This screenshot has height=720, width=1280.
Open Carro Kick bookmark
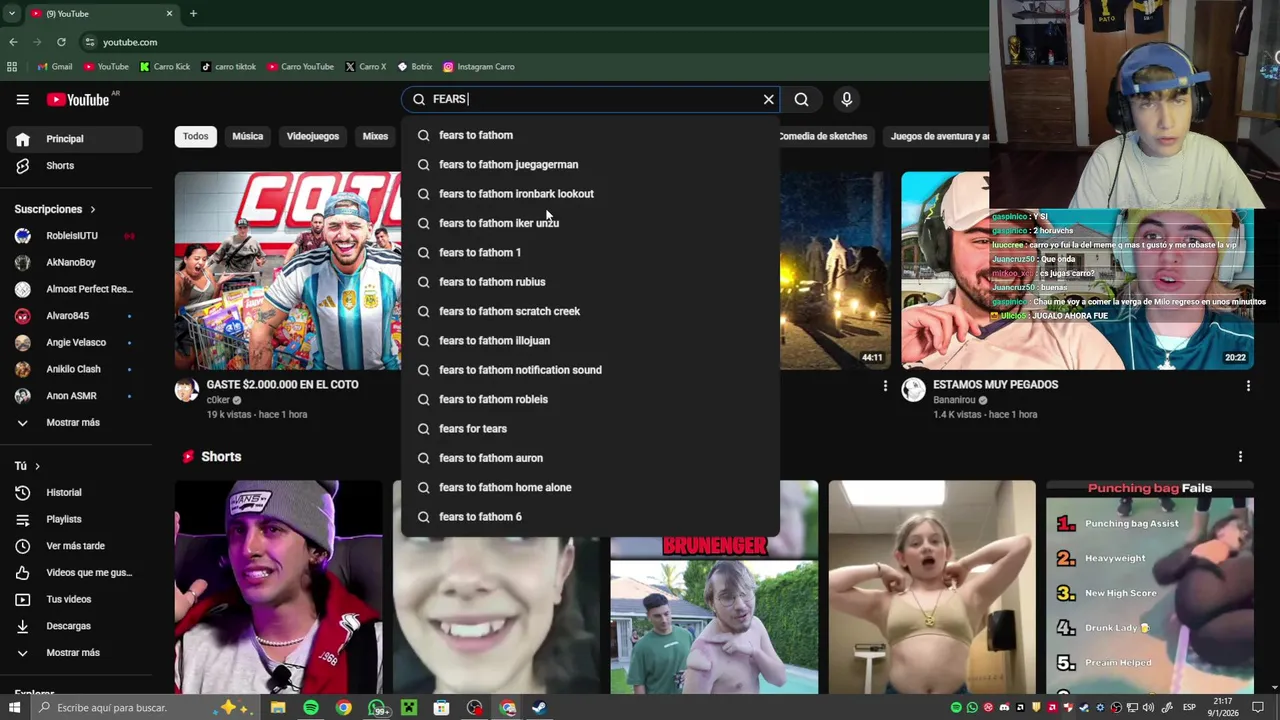[165, 67]
